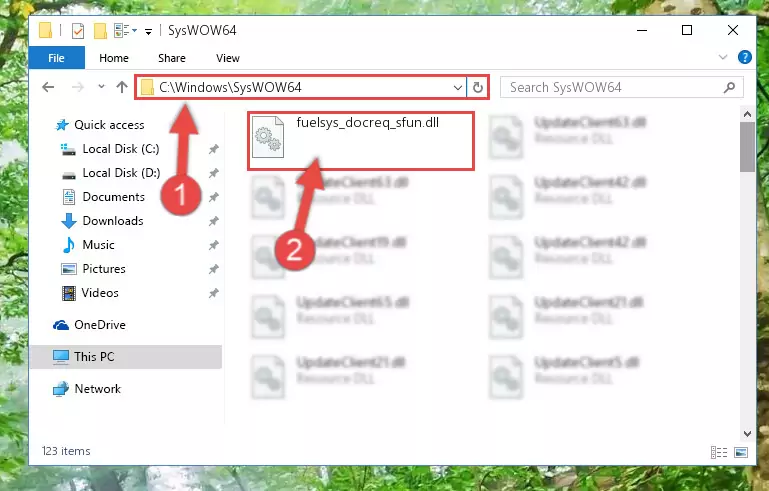Open Help with the question mark icon
The height and width of the screenshot is (491, 769).
744,57
